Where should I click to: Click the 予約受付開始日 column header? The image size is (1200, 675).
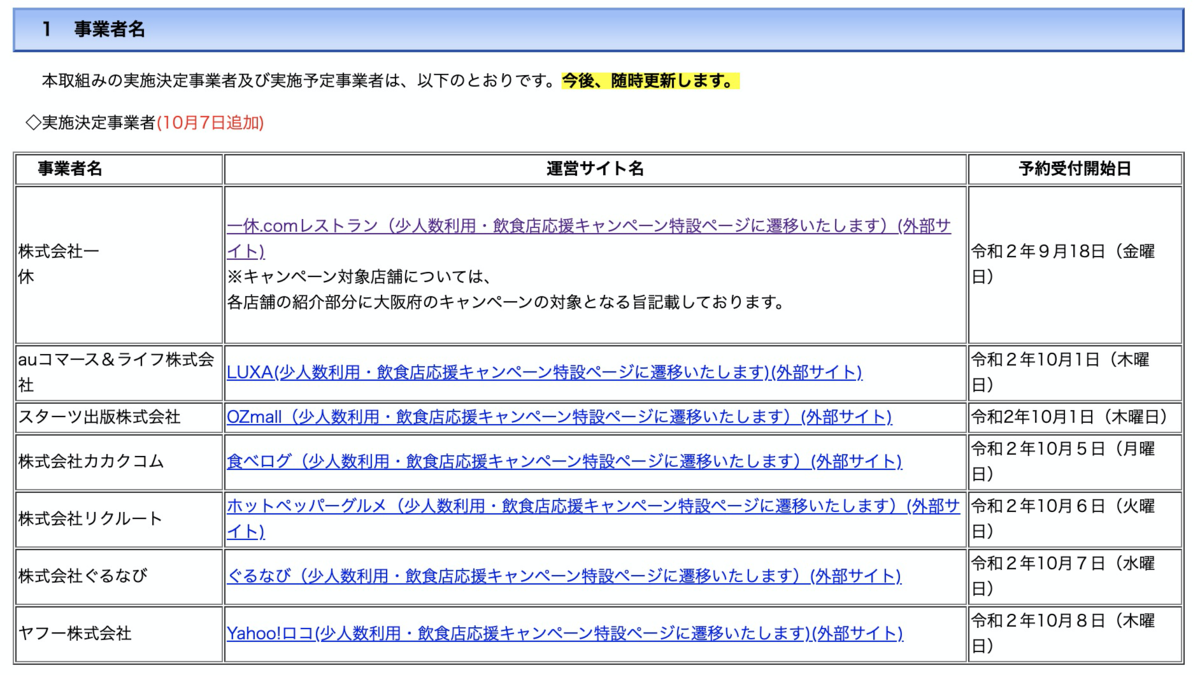(1075, 169)
